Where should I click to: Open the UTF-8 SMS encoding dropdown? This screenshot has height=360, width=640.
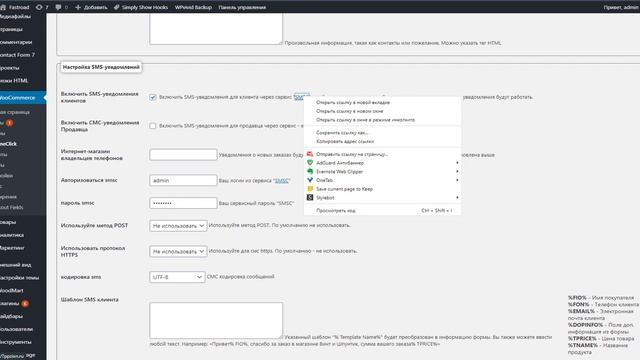pos(177,277)
